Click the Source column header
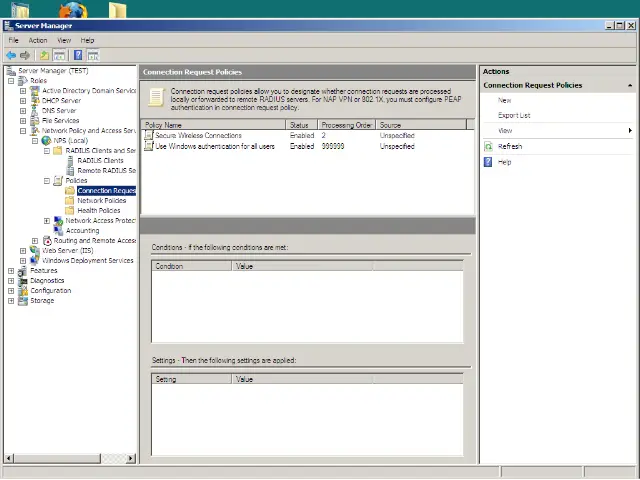The width and height of the screenshot is (640, 480). pyautogui.click(x=421, y=125)
